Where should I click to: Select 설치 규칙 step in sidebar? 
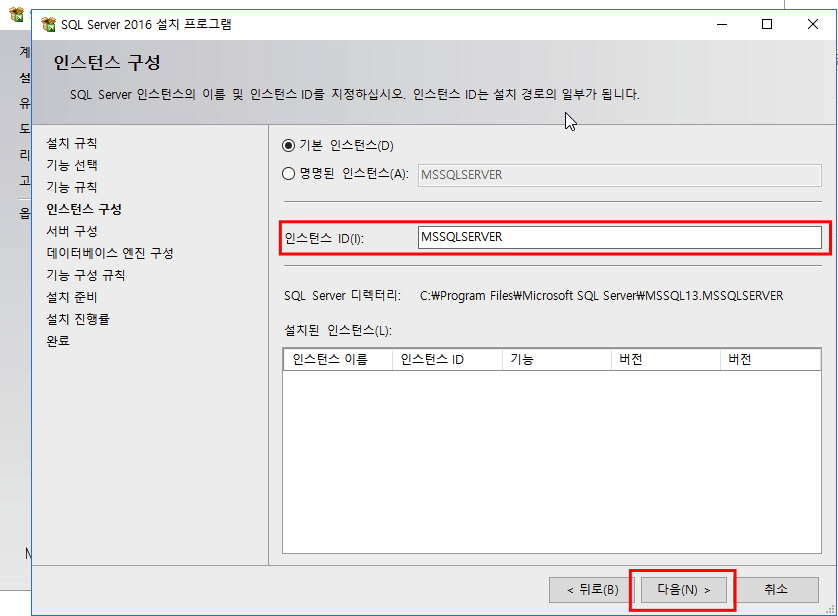tap(72, 143)
